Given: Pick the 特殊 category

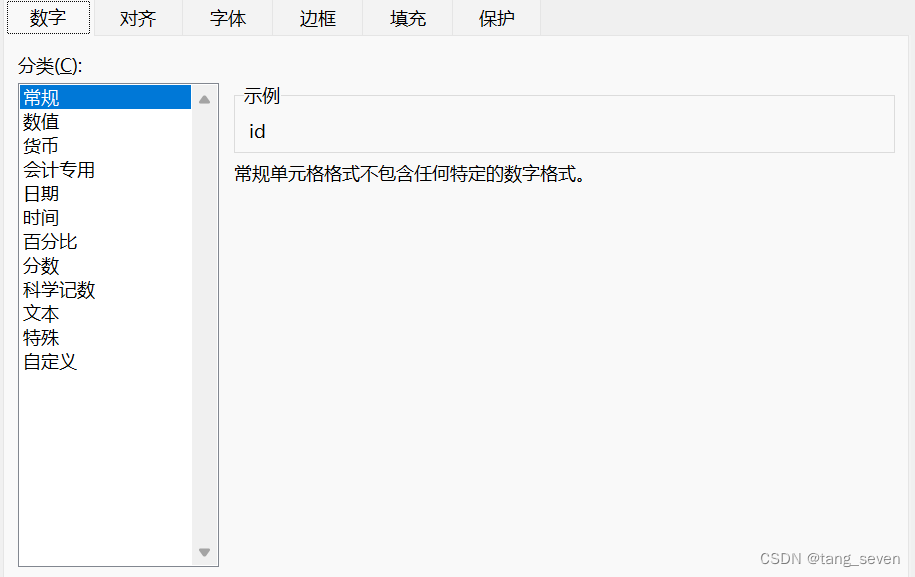Looking at the screenshot, I should pos(106,337).
